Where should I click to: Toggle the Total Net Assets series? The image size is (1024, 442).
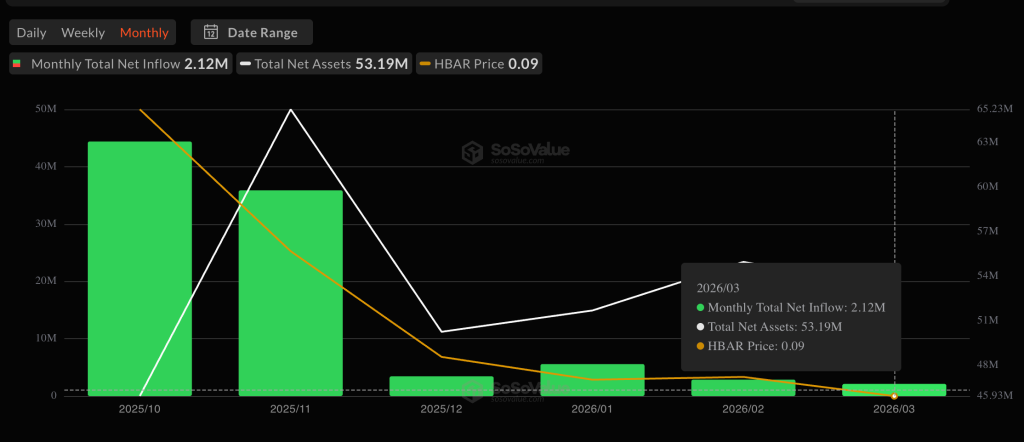[324, 64]
